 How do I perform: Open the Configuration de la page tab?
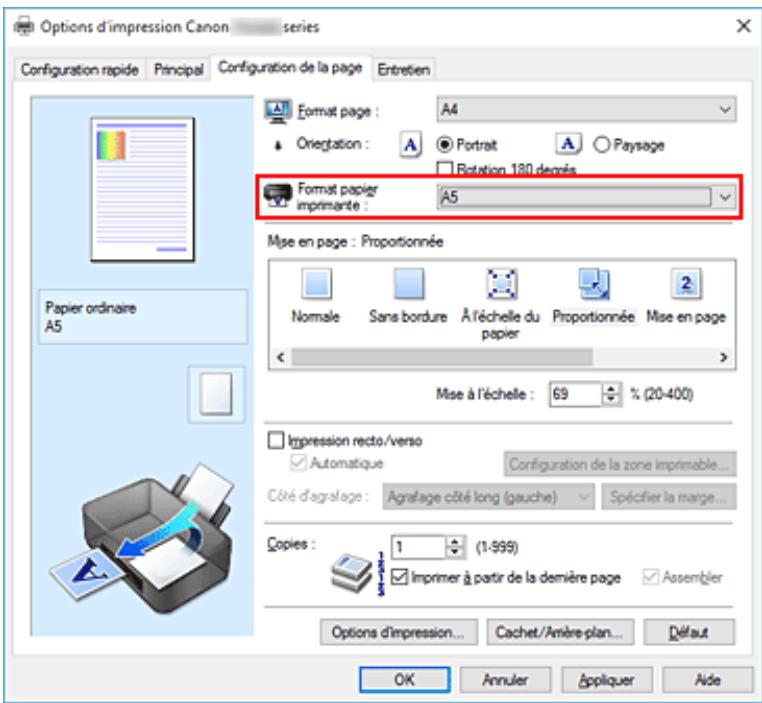290,68
